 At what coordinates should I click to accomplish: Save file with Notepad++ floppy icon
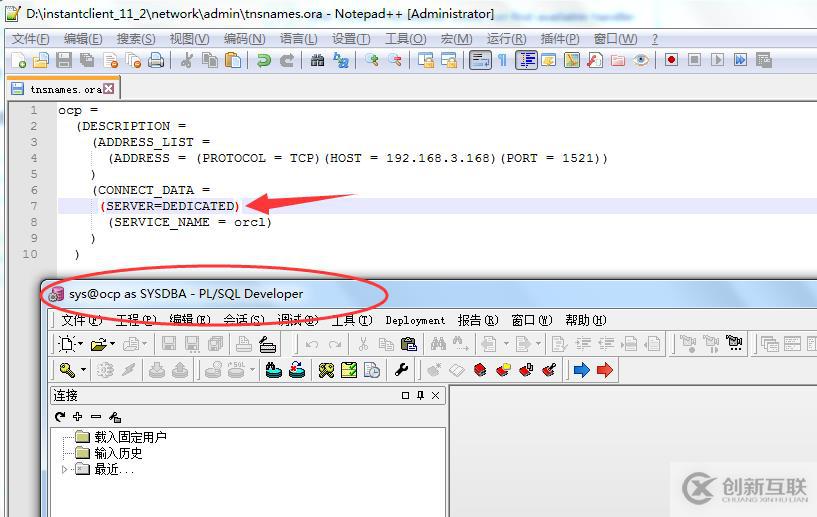click(x=64, y=60)
